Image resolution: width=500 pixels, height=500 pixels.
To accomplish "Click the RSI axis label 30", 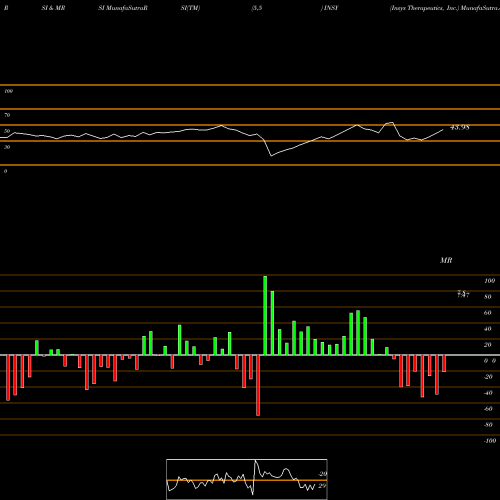I will [x=7, y=147].
